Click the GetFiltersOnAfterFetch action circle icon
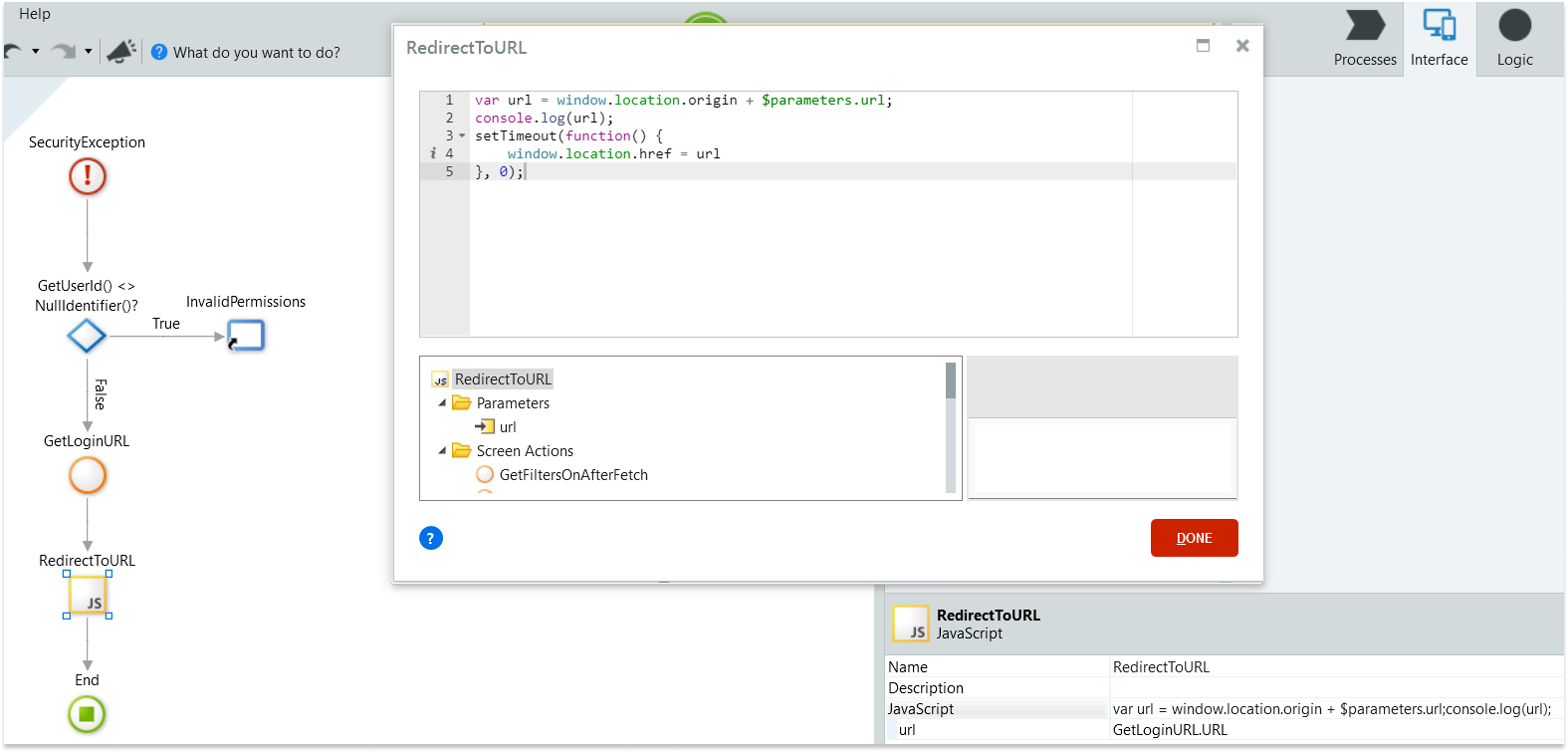This screenshot has width=1568, height=754. [485, 474]
